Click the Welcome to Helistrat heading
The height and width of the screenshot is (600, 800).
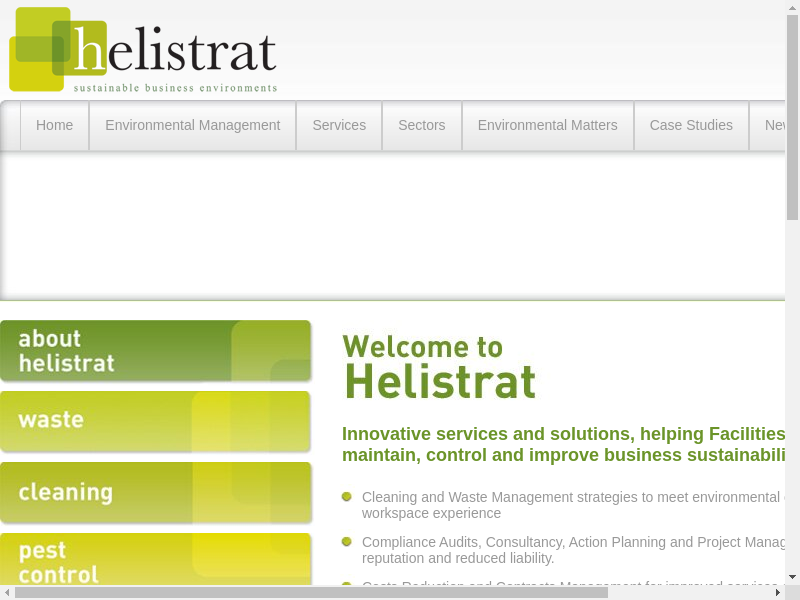click(x=439, y=366)
